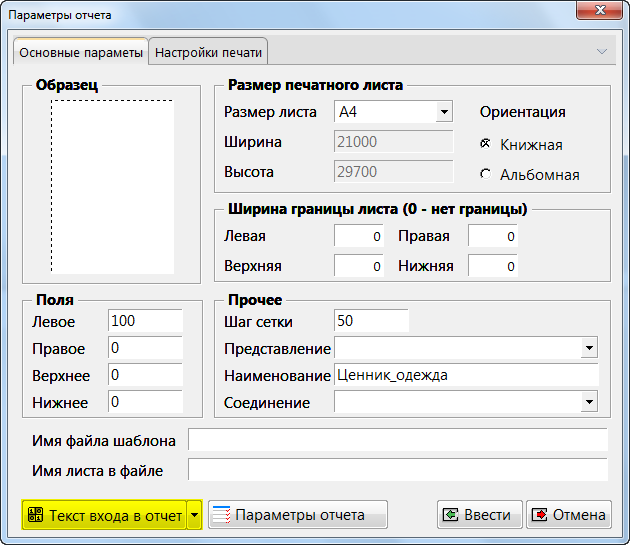Image resolution: width=630 pixels, height=545 pixels.
Task: Open the arrow next to Текст входа в отчет
Action: point(194,515)
